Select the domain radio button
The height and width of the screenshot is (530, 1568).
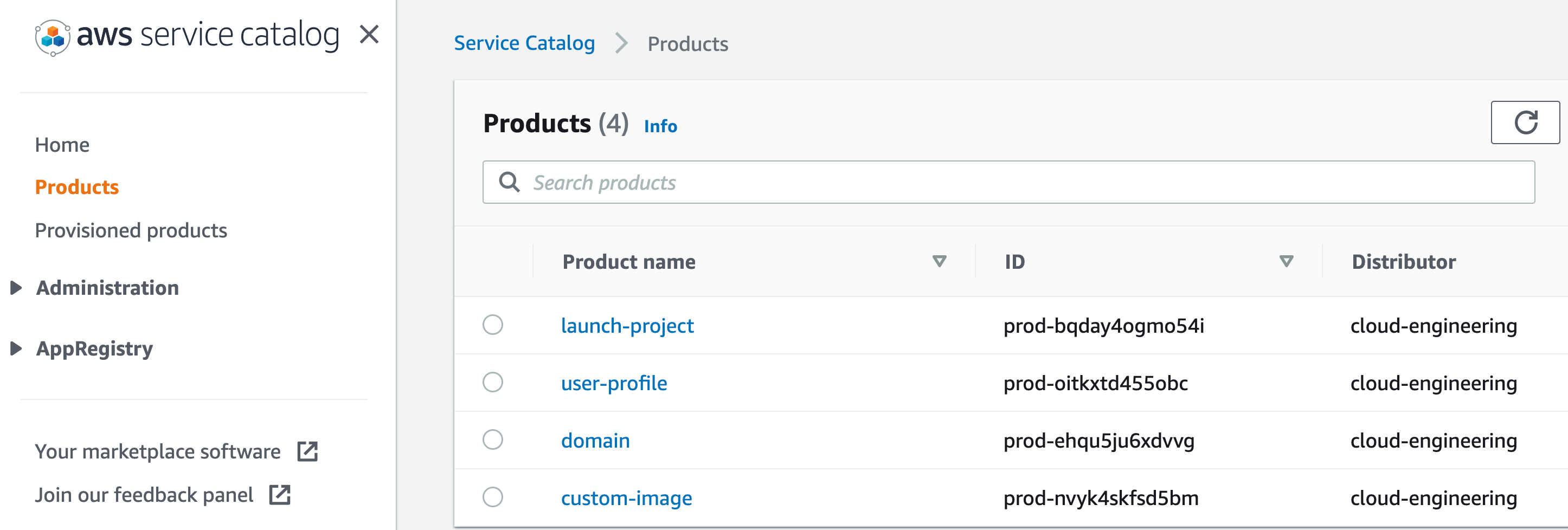coord(492,439)
